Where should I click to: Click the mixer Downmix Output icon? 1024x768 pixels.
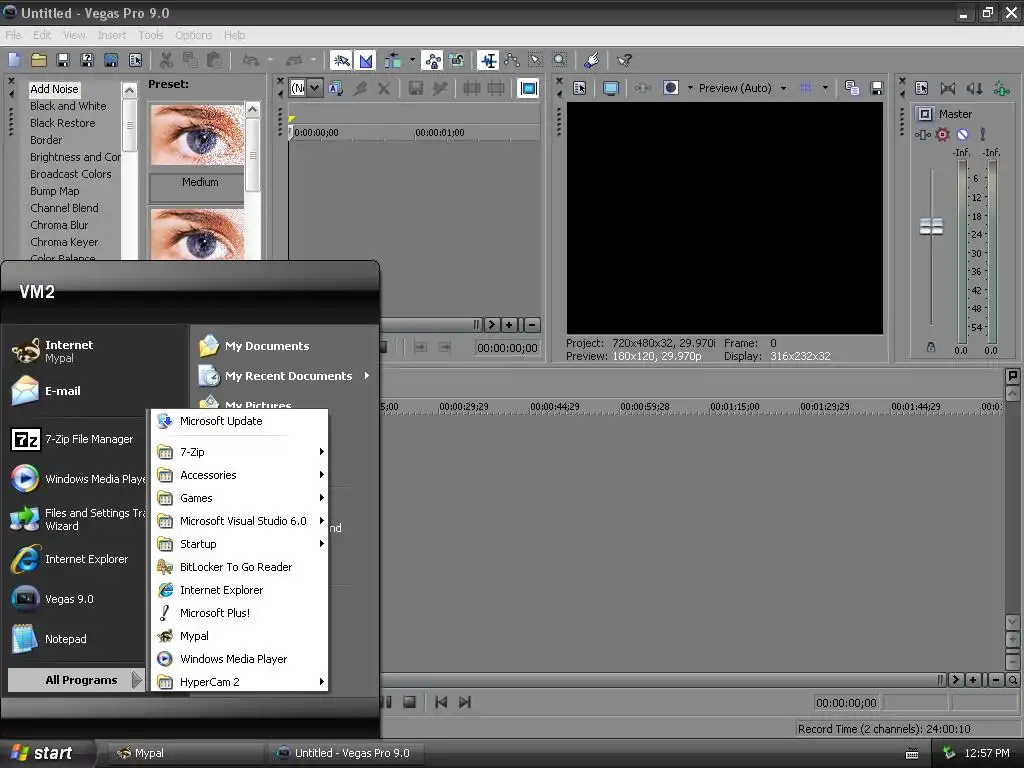[948, 88]
